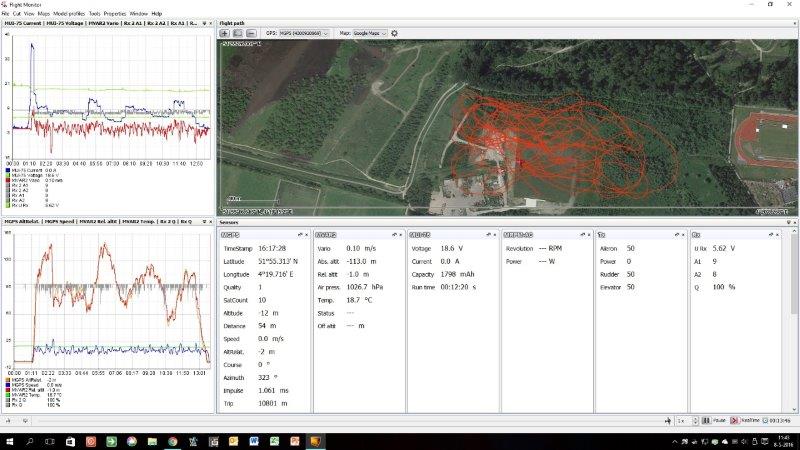This screenshot has height=450, width=800.
Task: Close the Sensors panel
Action: (x=795, y=222)
